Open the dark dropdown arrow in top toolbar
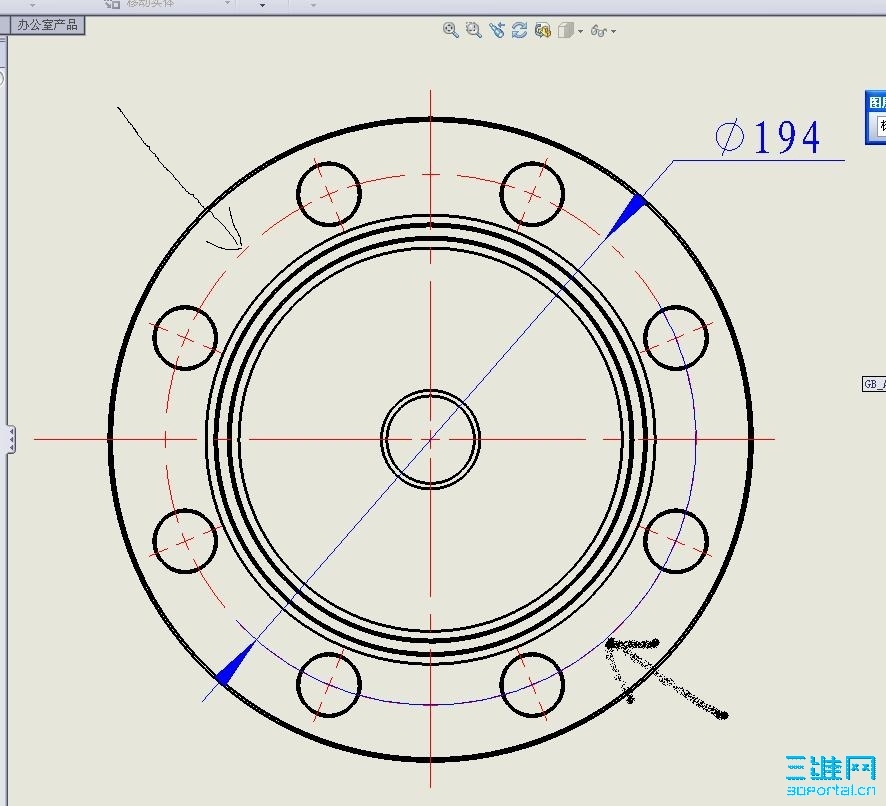This screenshot has width=886, height=806. [262, 5]
